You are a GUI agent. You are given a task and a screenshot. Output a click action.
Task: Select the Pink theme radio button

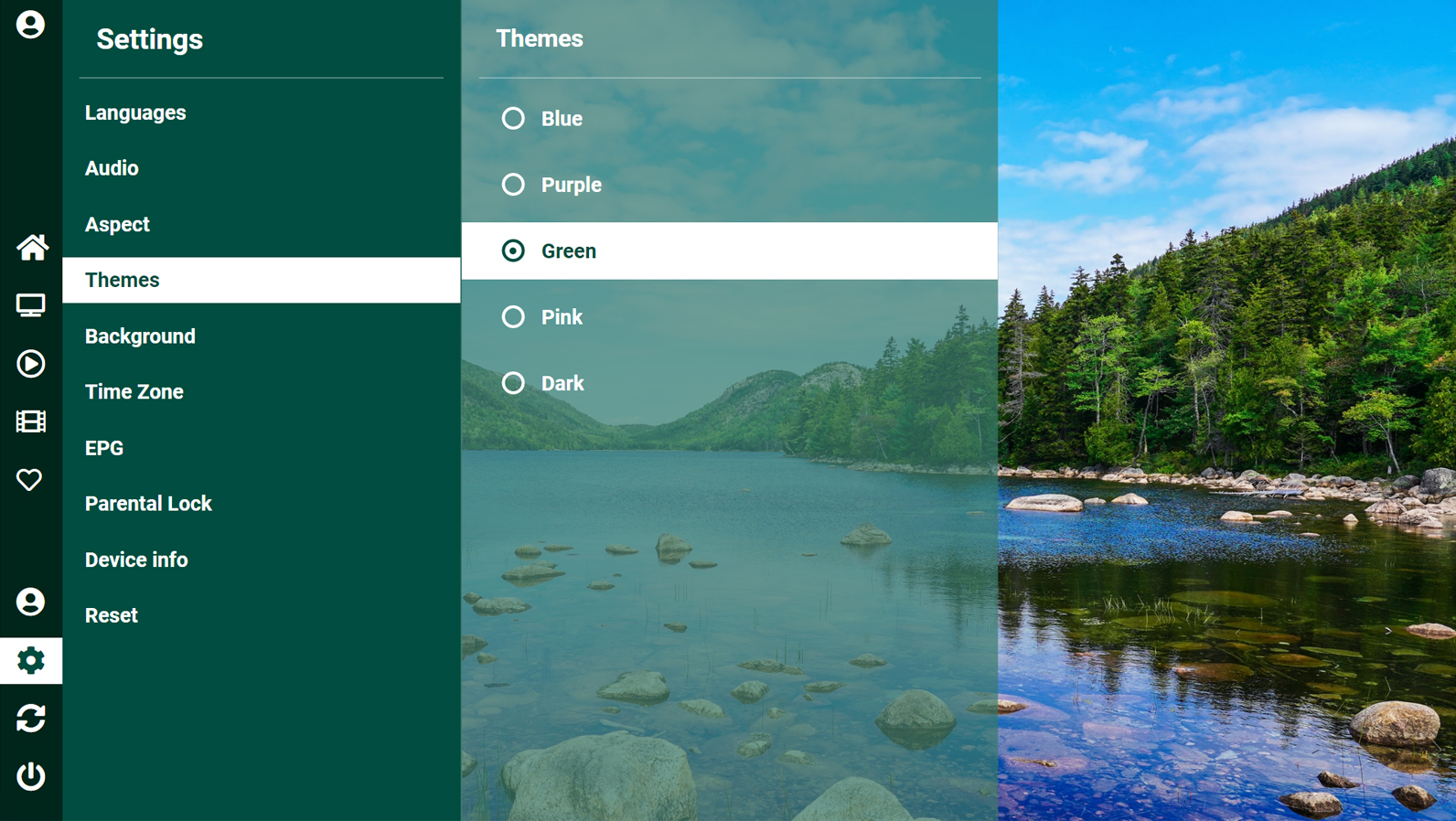click(513, 317)
